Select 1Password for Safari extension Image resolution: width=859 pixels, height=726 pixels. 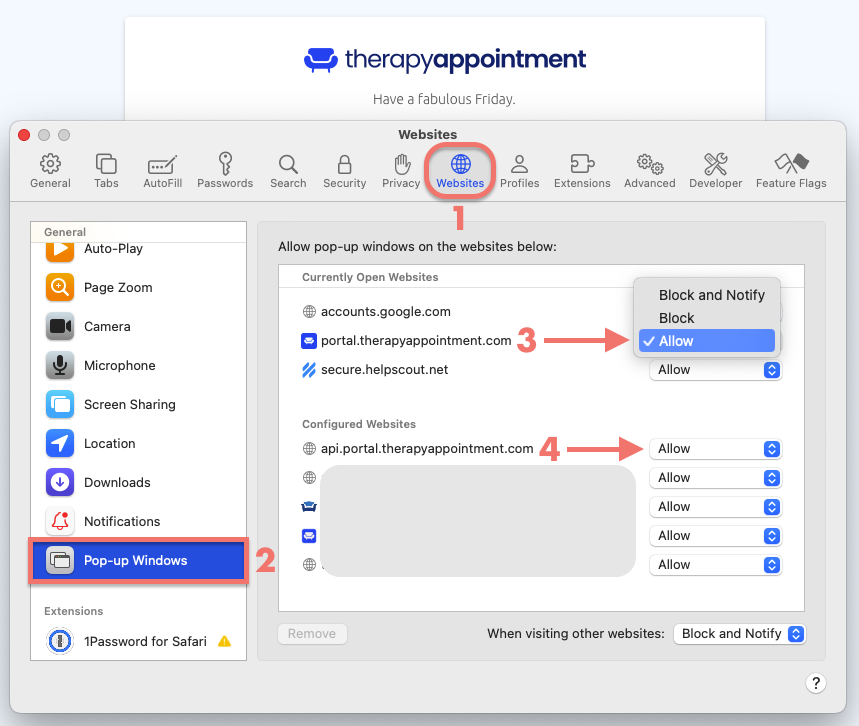click(x=138, y=641)
